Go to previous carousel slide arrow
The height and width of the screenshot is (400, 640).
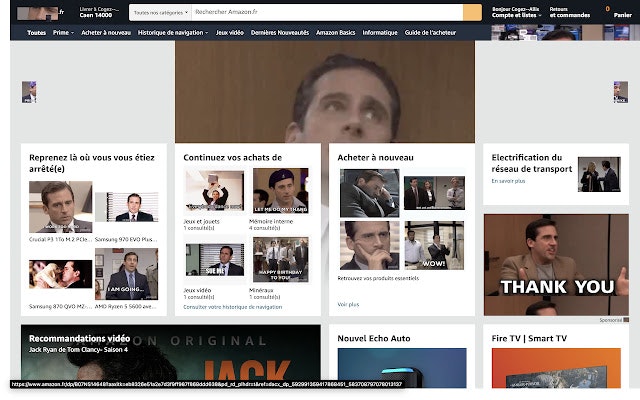tap(29, 92)
